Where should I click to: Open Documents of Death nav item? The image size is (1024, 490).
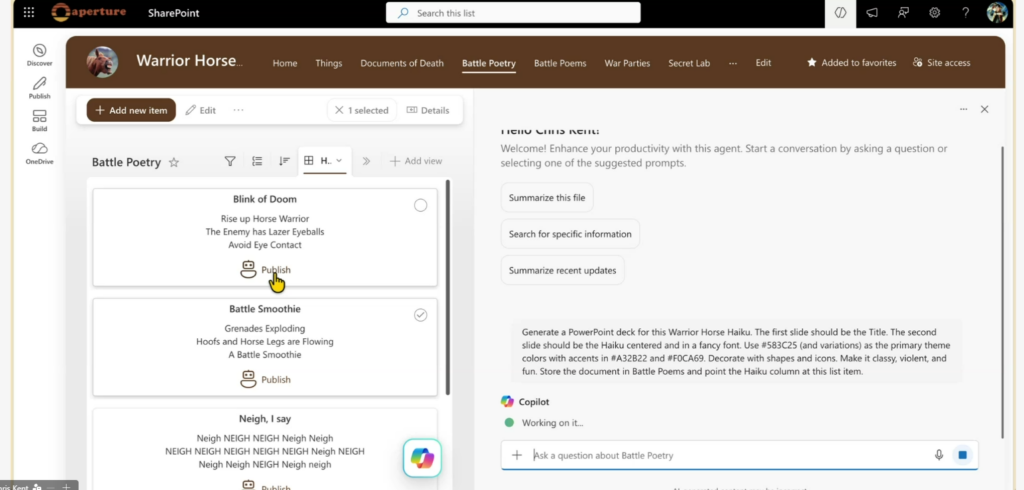click(402, 63)
